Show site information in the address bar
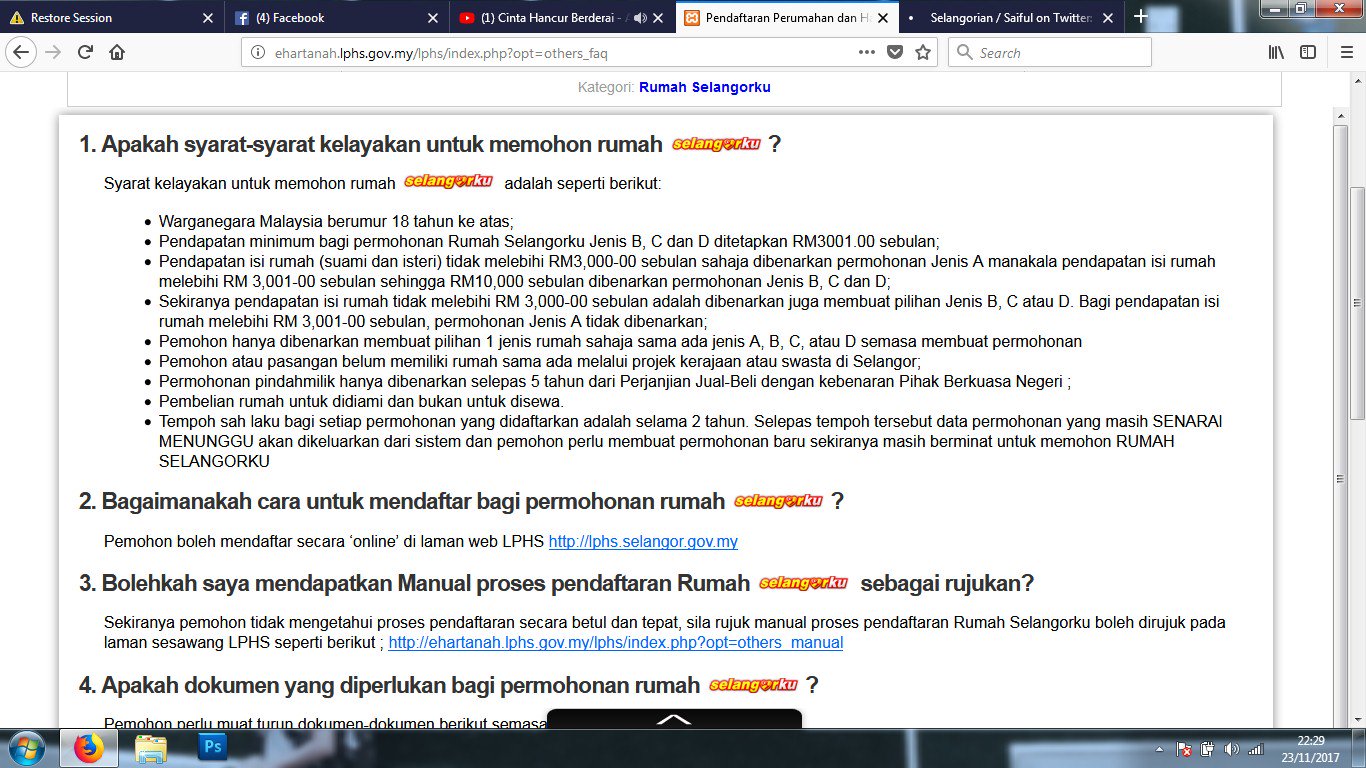This screenshot has width=1366, height=768. coord(257,53)
